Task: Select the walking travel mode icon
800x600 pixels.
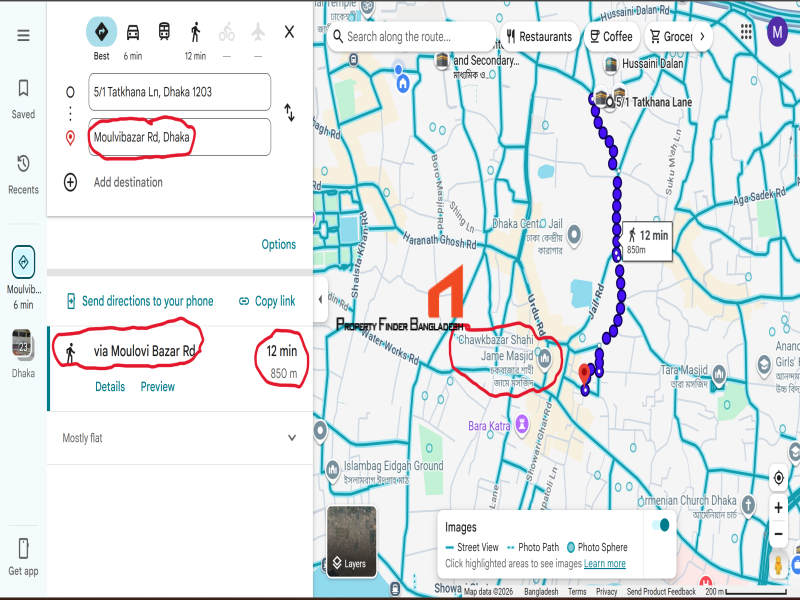Action: (195, 32)
